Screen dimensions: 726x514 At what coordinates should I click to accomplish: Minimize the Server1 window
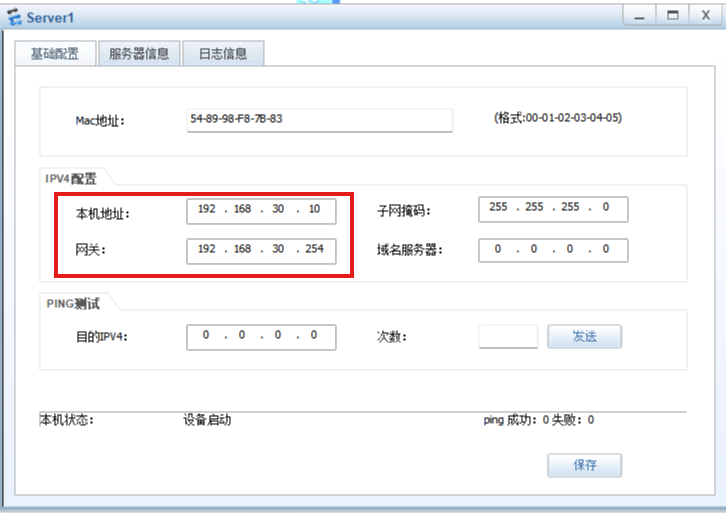point(639,16)
